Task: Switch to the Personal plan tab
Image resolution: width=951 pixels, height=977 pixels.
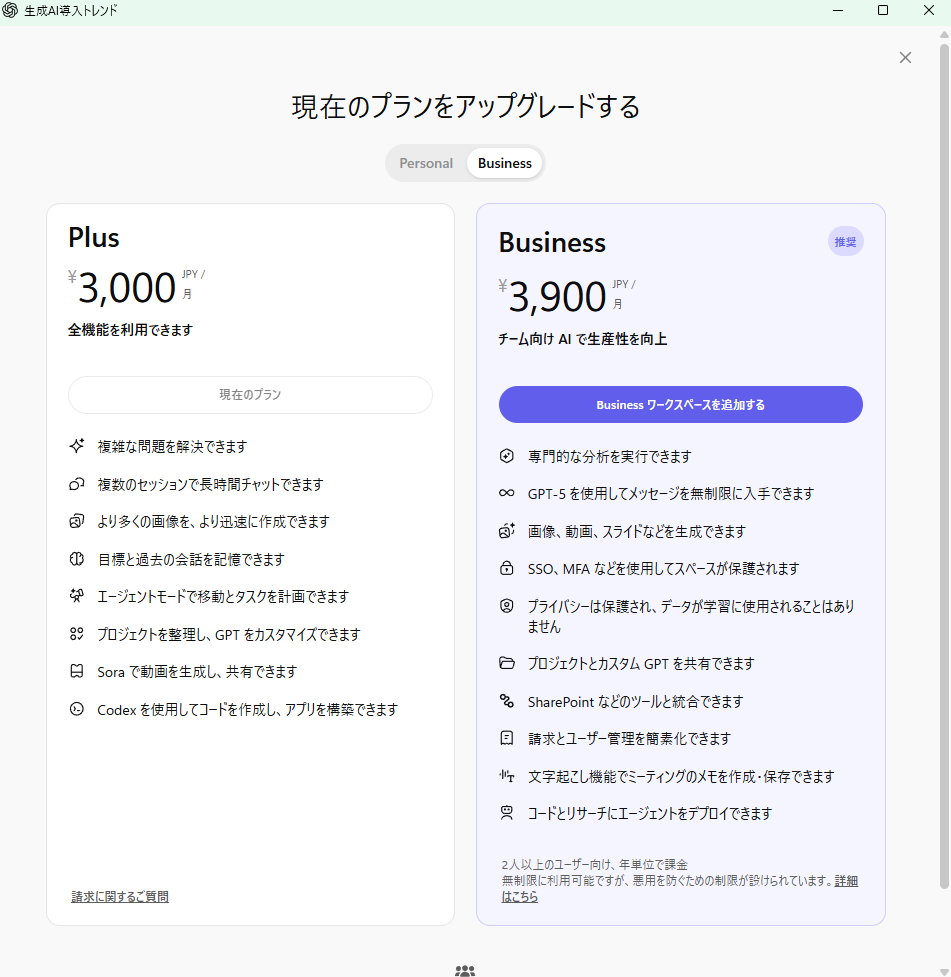Action: coord(426,163)
